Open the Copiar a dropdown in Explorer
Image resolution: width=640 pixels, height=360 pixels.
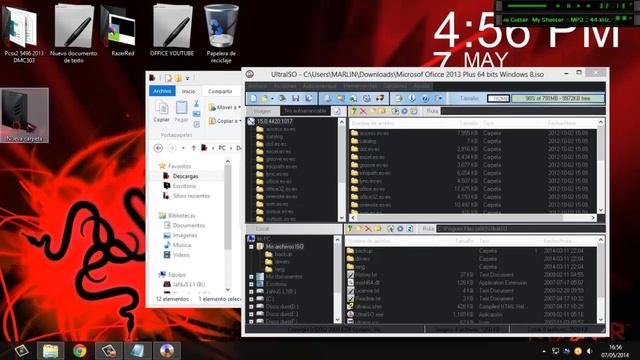[x=224, y=121]
